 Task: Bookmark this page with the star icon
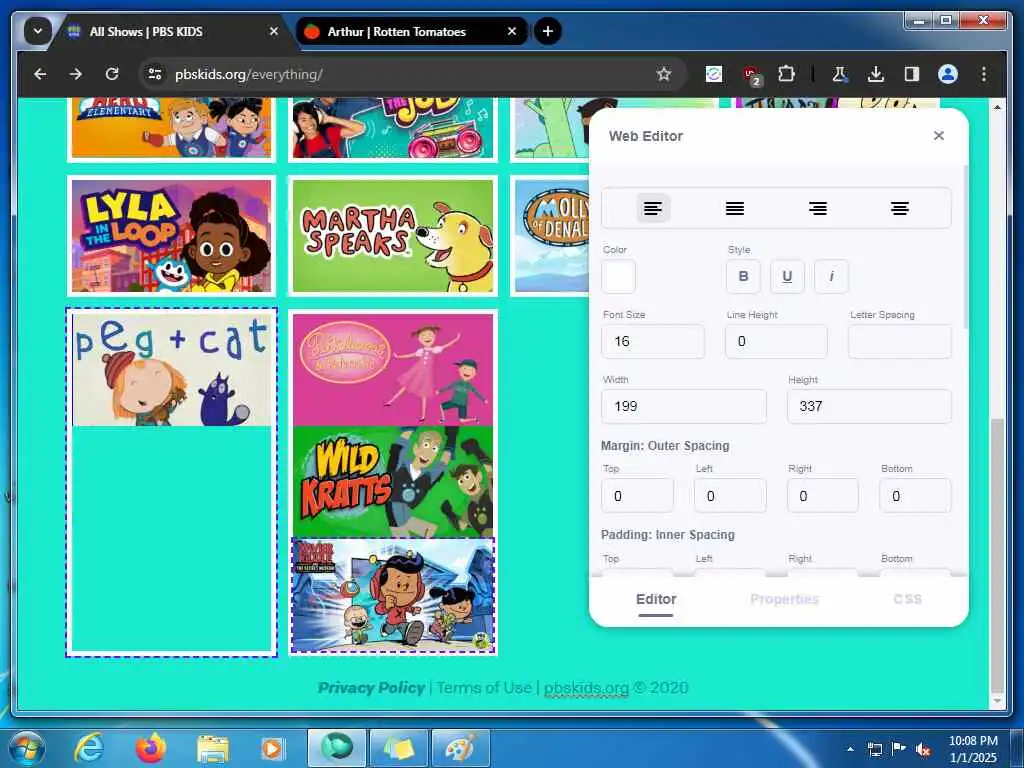point(664,74)
